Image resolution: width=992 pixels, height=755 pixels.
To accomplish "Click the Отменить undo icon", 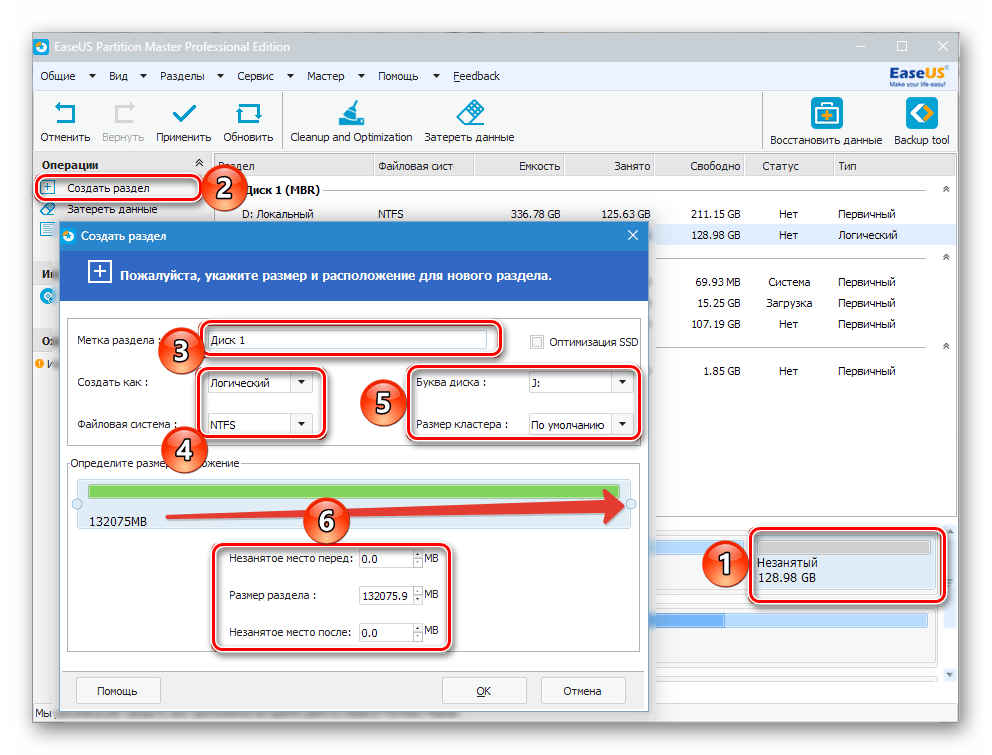I will [x=65, y=114].
